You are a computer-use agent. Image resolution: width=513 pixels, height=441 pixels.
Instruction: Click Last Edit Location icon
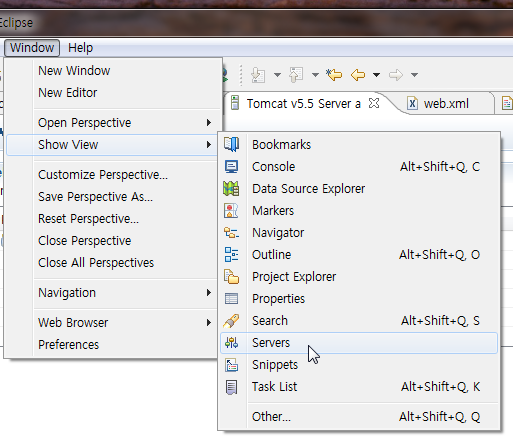point(334,75)
